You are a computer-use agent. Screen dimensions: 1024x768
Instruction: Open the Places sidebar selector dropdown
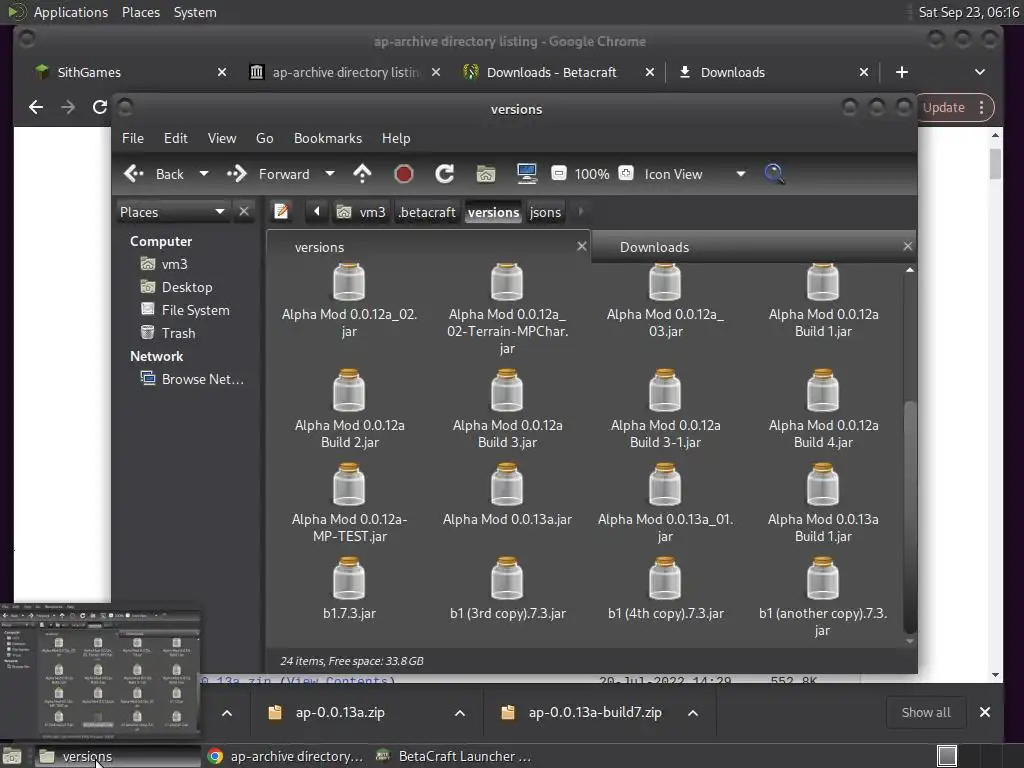pyautogui.click(x=172, y=212)
